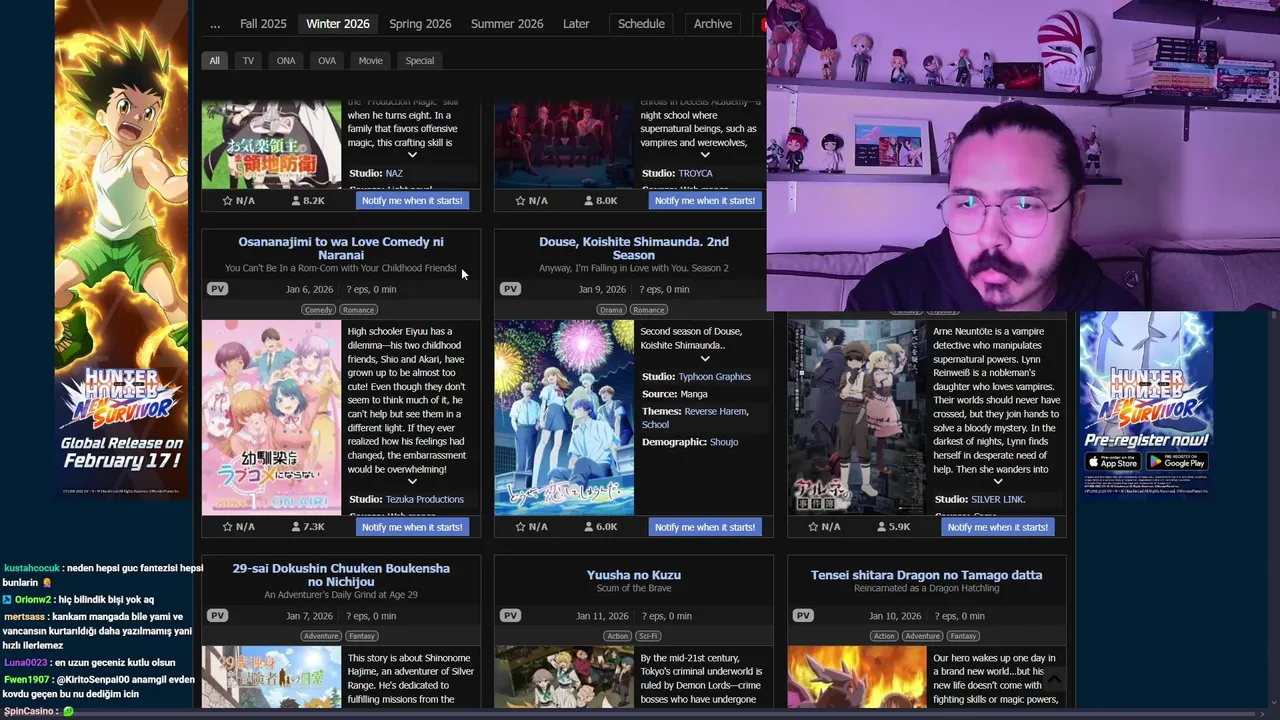The height and width of the screenshot is (720, 1280).
Task: Open the Later tab
Action: [x=576, y=24]
